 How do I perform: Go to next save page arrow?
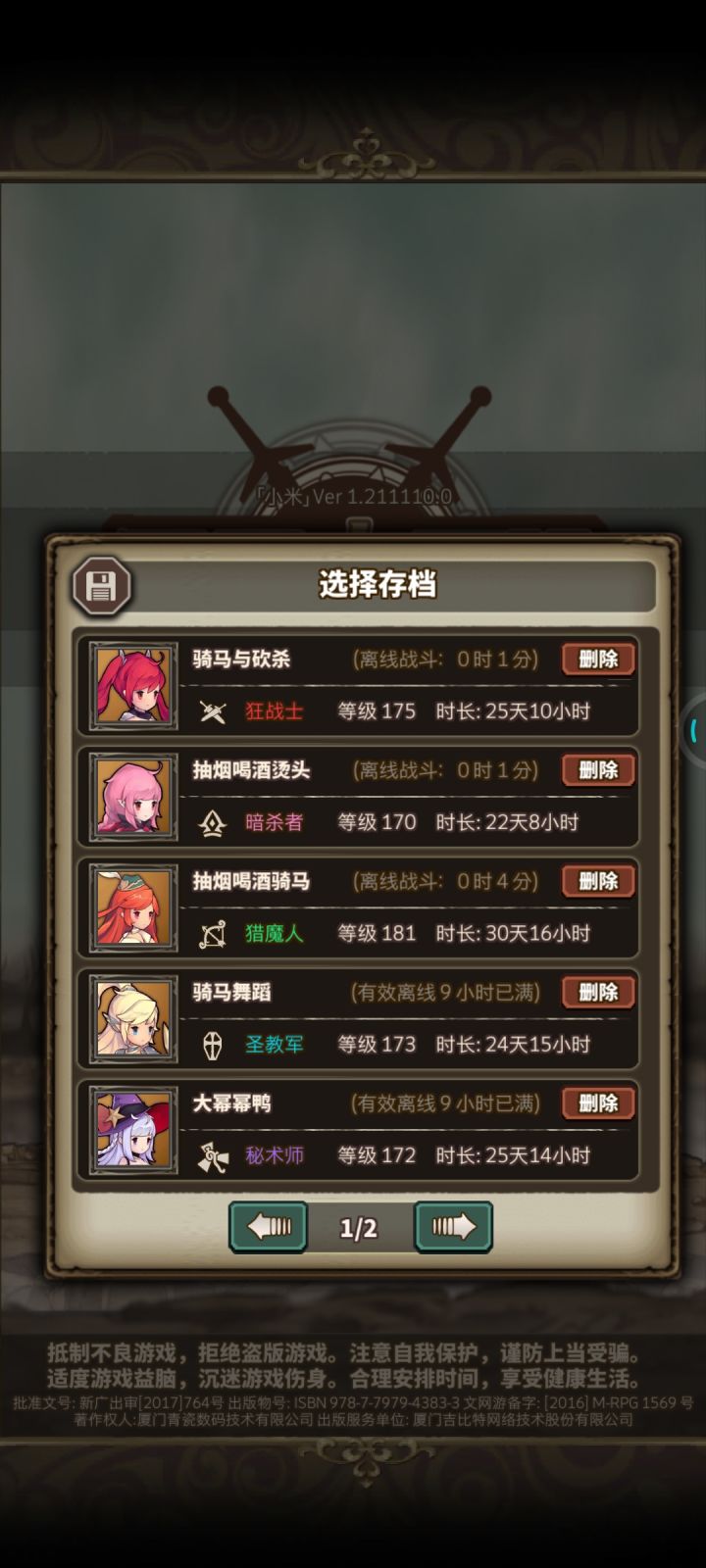click(453, 1227)
